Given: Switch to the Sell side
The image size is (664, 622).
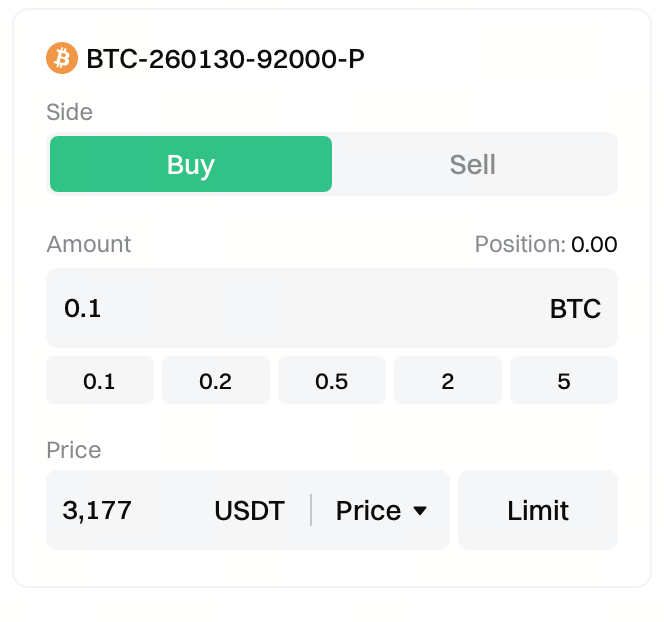Looking at the screenshot, I should pos(473,164).
